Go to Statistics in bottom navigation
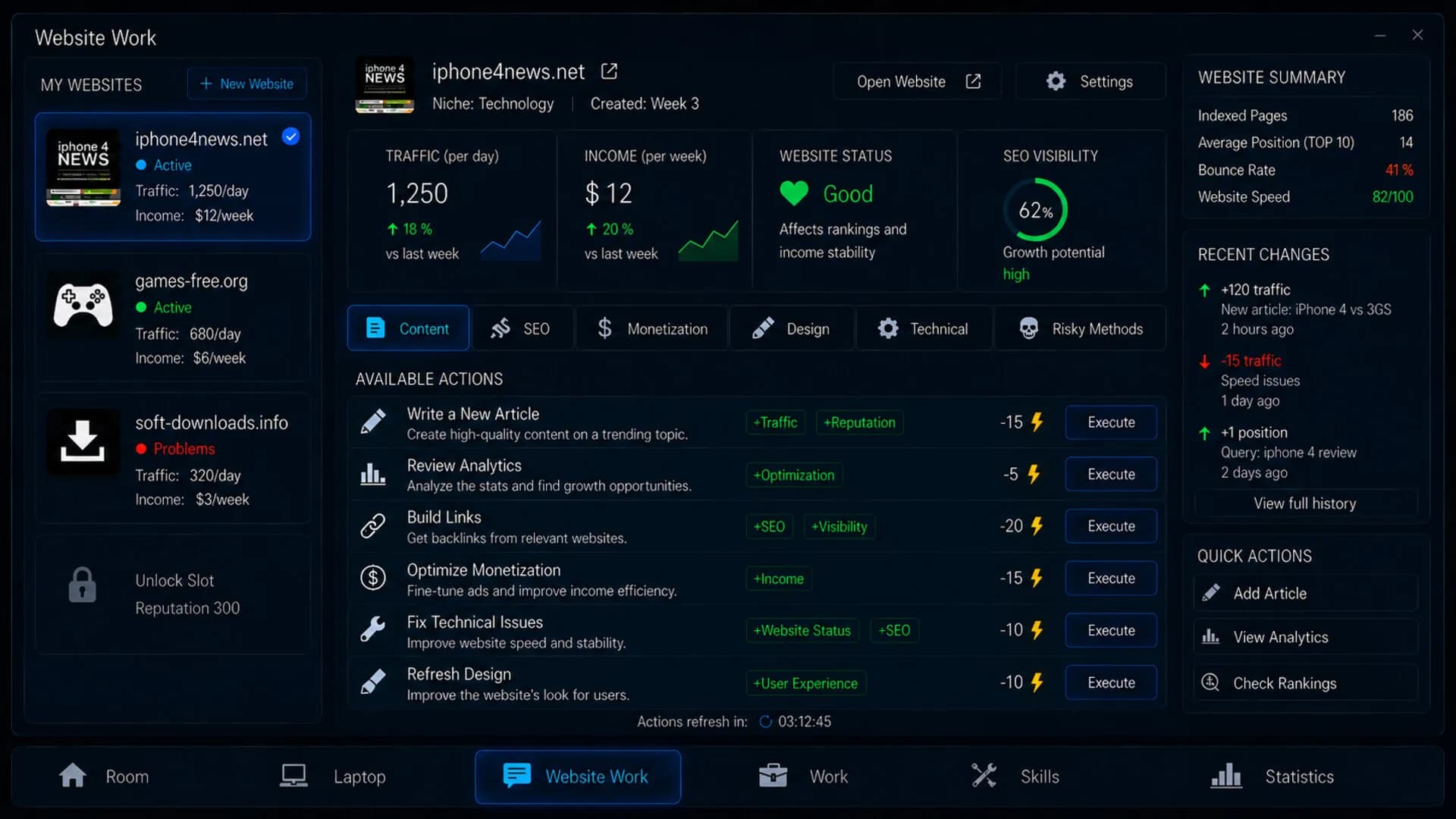Screen dimensions: 1456x819 (1272, 777)
